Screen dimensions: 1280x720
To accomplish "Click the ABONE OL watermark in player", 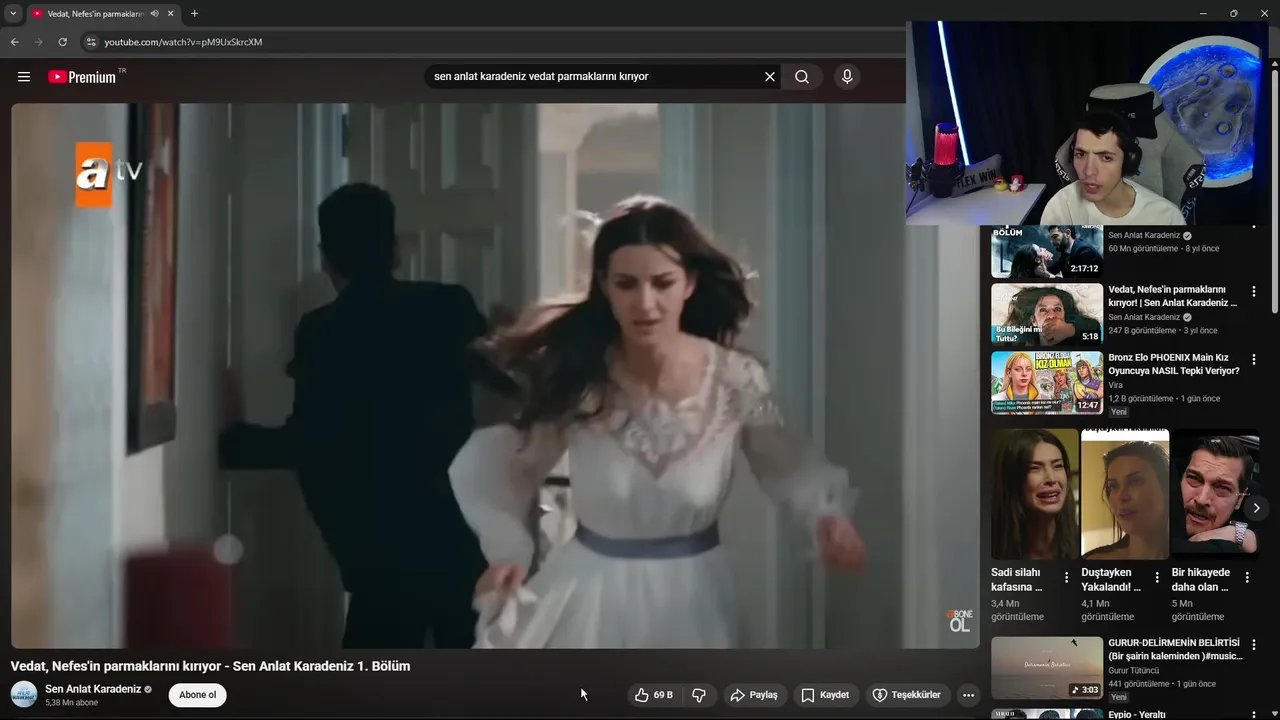I will 959,620.
